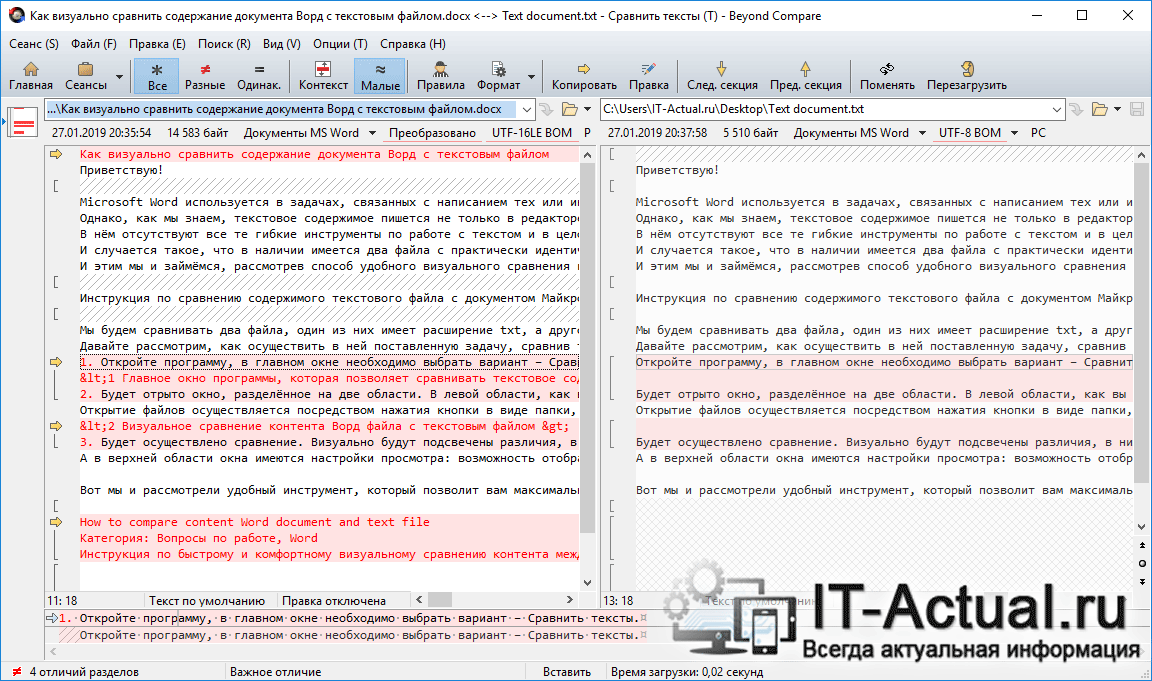The height and width of the screenshot is (681, 1152).
Task: Expand left file path history dropdown
Action: point(527,109)
